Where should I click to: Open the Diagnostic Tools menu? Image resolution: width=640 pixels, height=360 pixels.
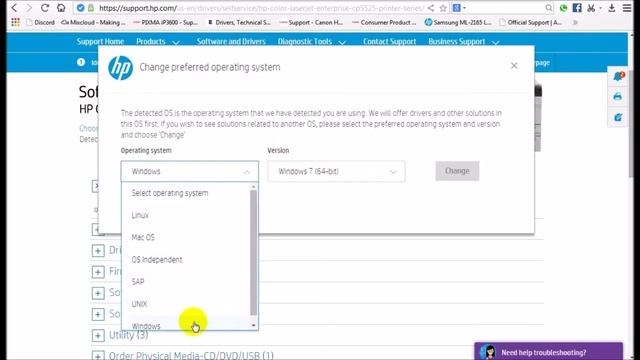(x=312, y=42)
